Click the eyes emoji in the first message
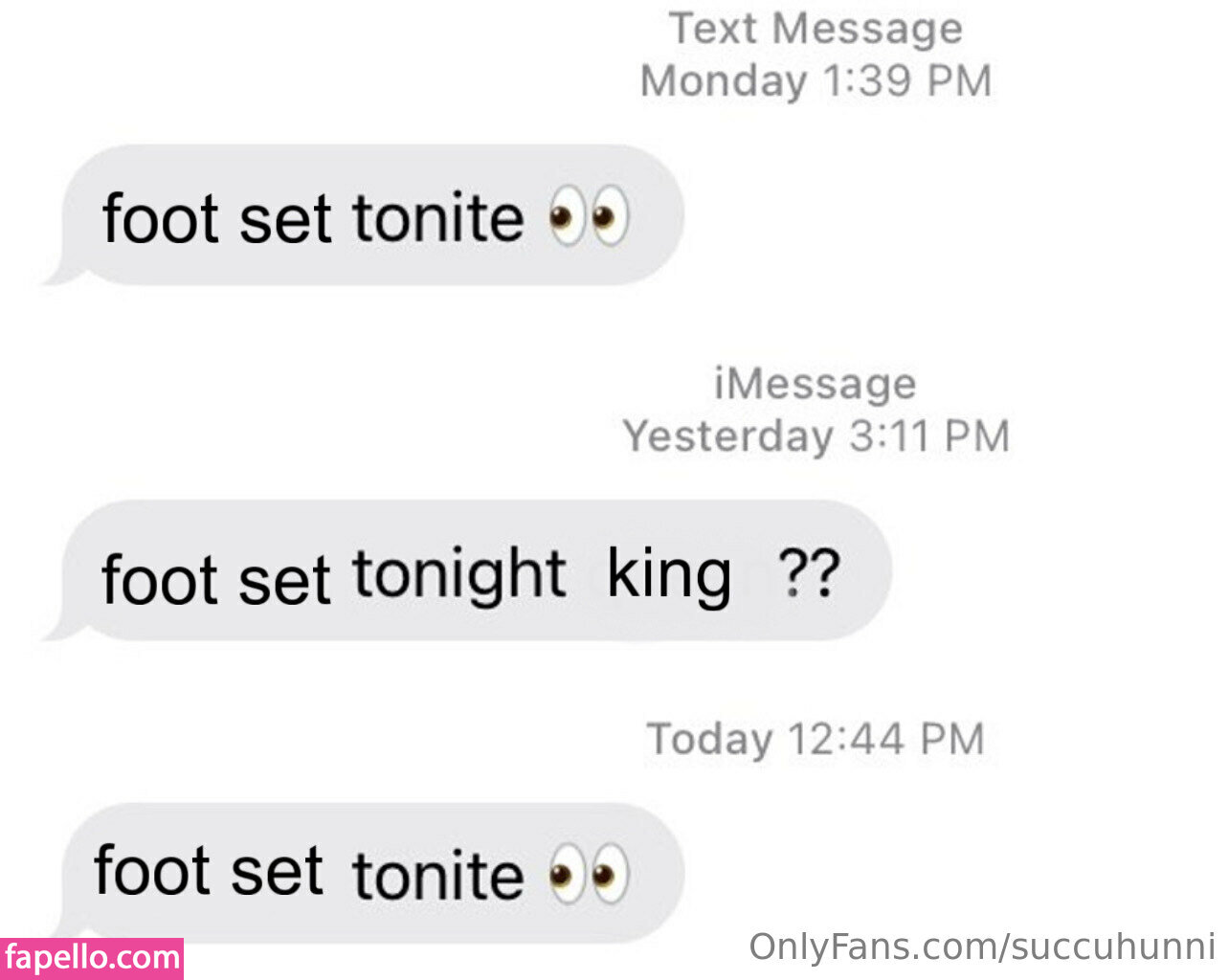This screenshot has width=1229, height=980. pos(588,216)
